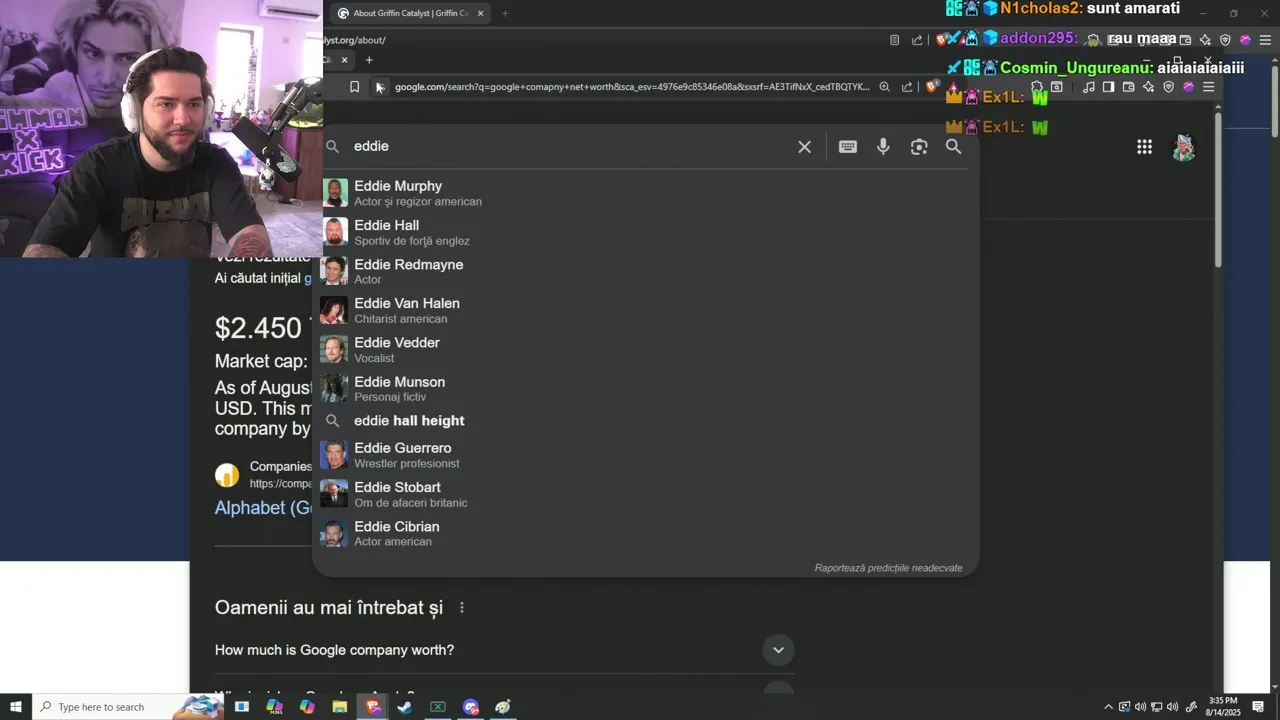Viewport: 1280px width, 720px height.
Task: Click the VPN shield icon in the front toolbar
Action: point(1168,87)
